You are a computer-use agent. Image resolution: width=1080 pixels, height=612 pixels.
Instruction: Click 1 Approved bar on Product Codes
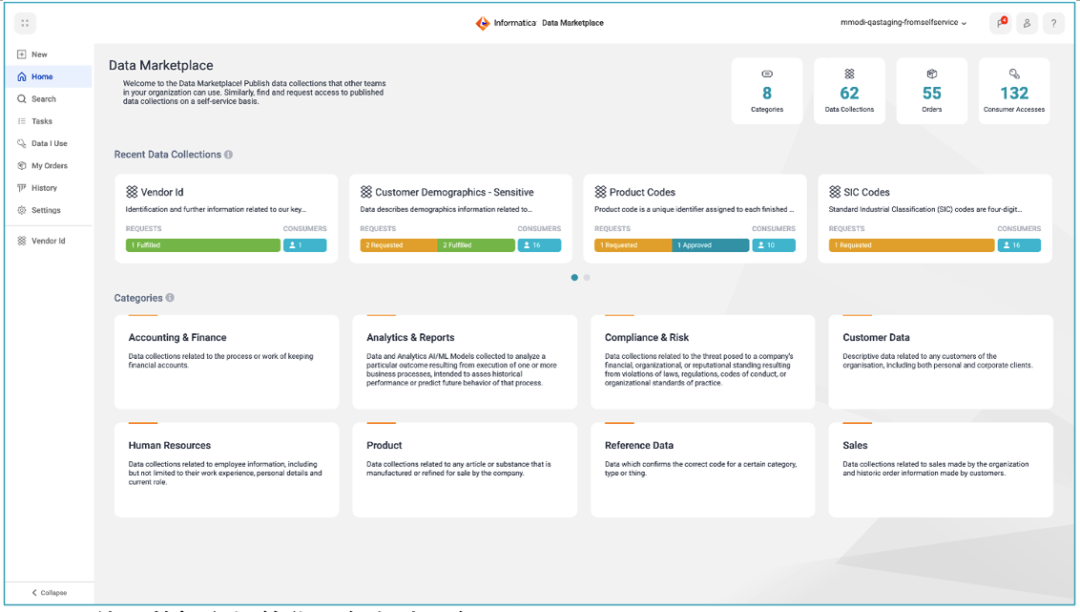710,245
